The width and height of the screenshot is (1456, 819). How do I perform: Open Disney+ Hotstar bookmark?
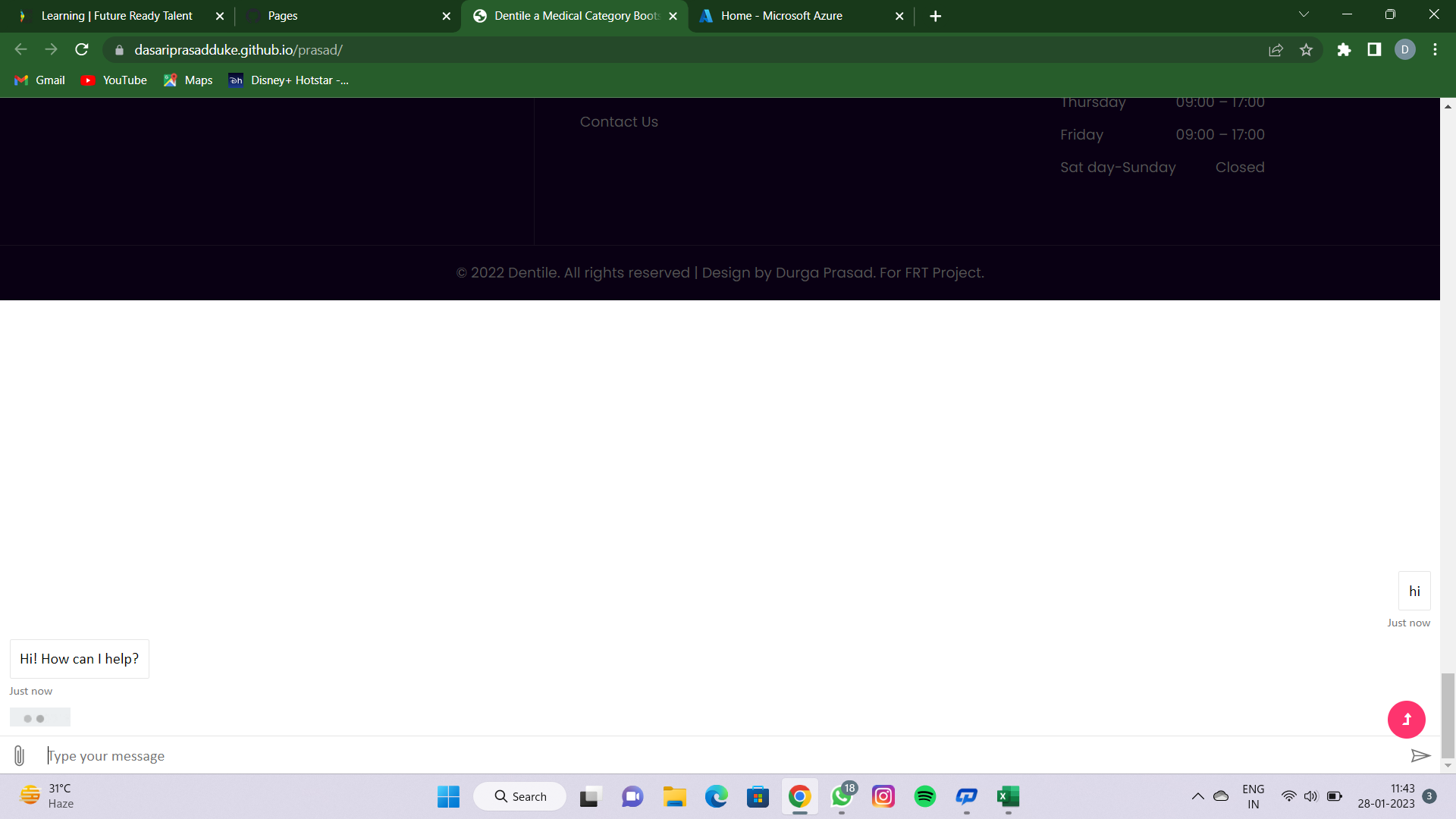[x=289, y=80]
